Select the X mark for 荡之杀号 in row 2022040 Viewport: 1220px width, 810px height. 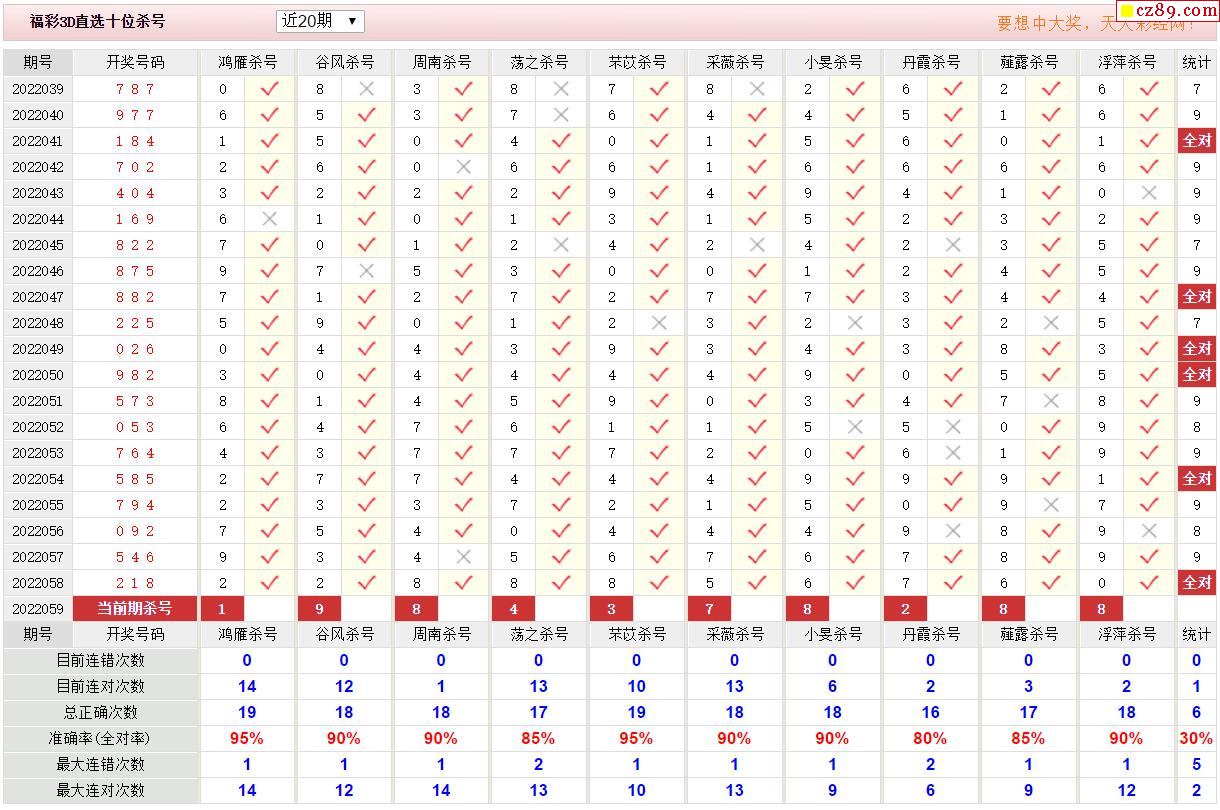pos(562,115)
